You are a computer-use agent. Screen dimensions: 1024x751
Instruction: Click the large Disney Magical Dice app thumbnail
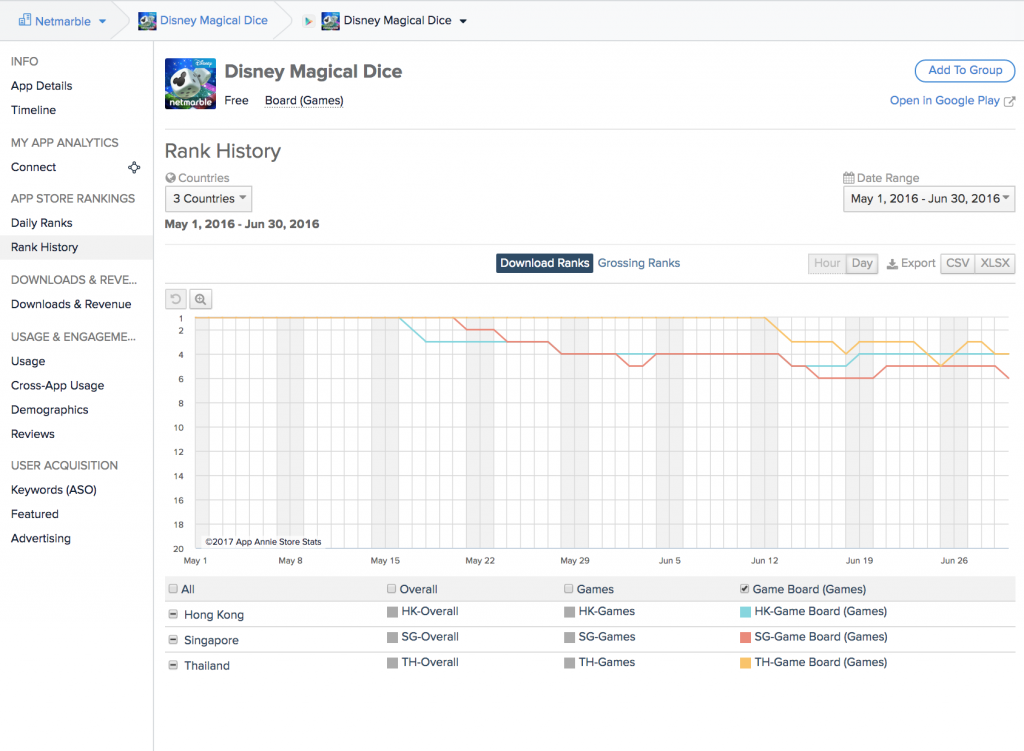[190, 84]
